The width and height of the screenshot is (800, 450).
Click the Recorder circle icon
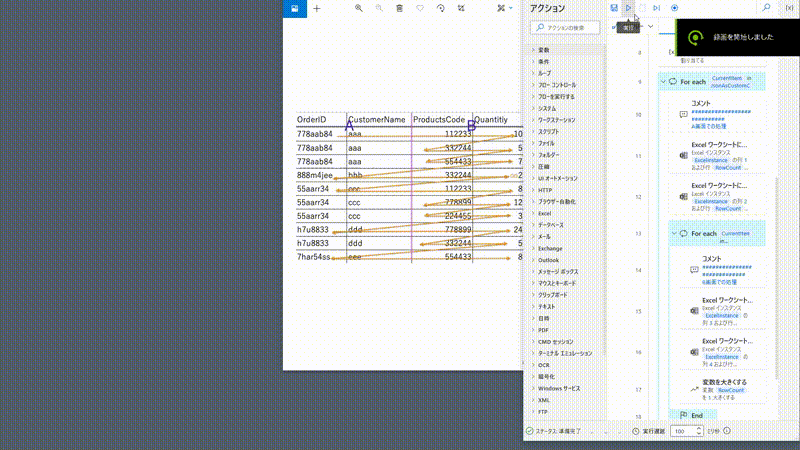coord(675,8)
